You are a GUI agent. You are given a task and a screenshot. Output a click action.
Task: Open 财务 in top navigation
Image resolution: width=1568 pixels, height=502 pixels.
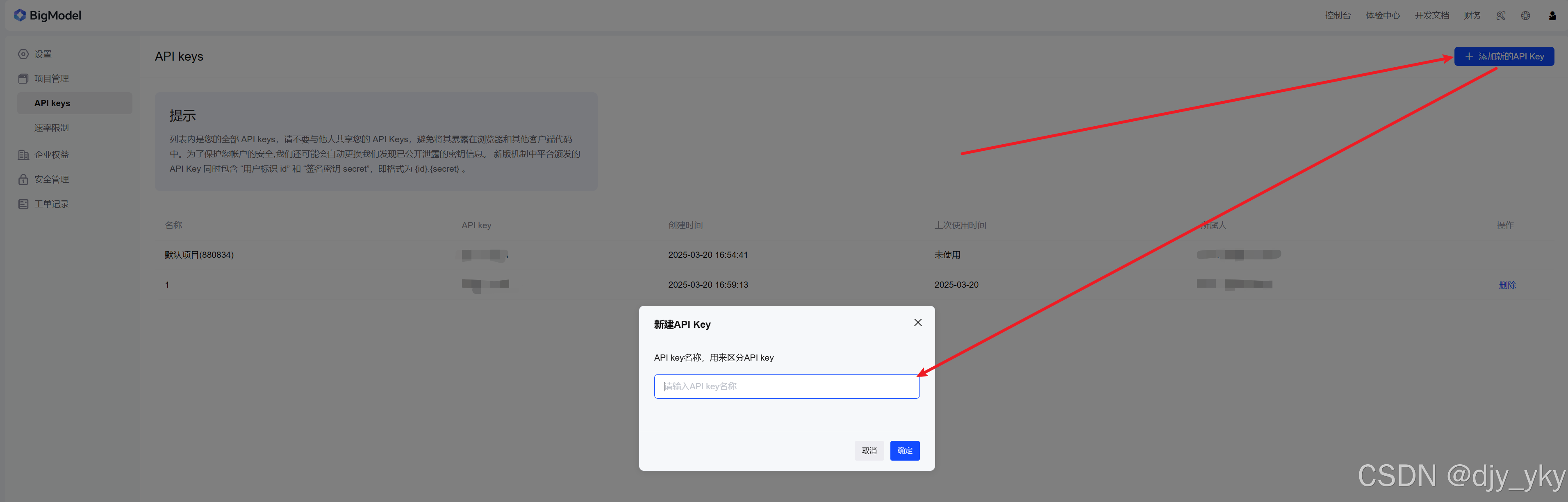click(1472, 16)
